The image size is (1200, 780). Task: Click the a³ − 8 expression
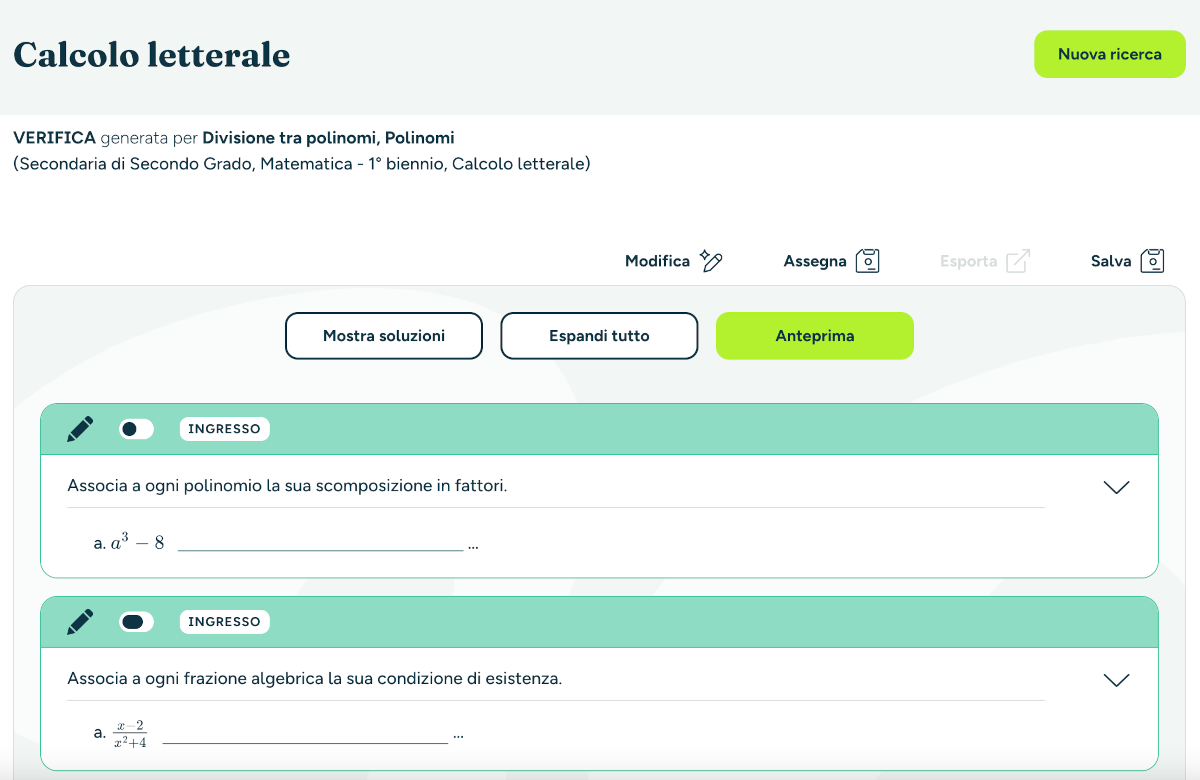point(138,543)
